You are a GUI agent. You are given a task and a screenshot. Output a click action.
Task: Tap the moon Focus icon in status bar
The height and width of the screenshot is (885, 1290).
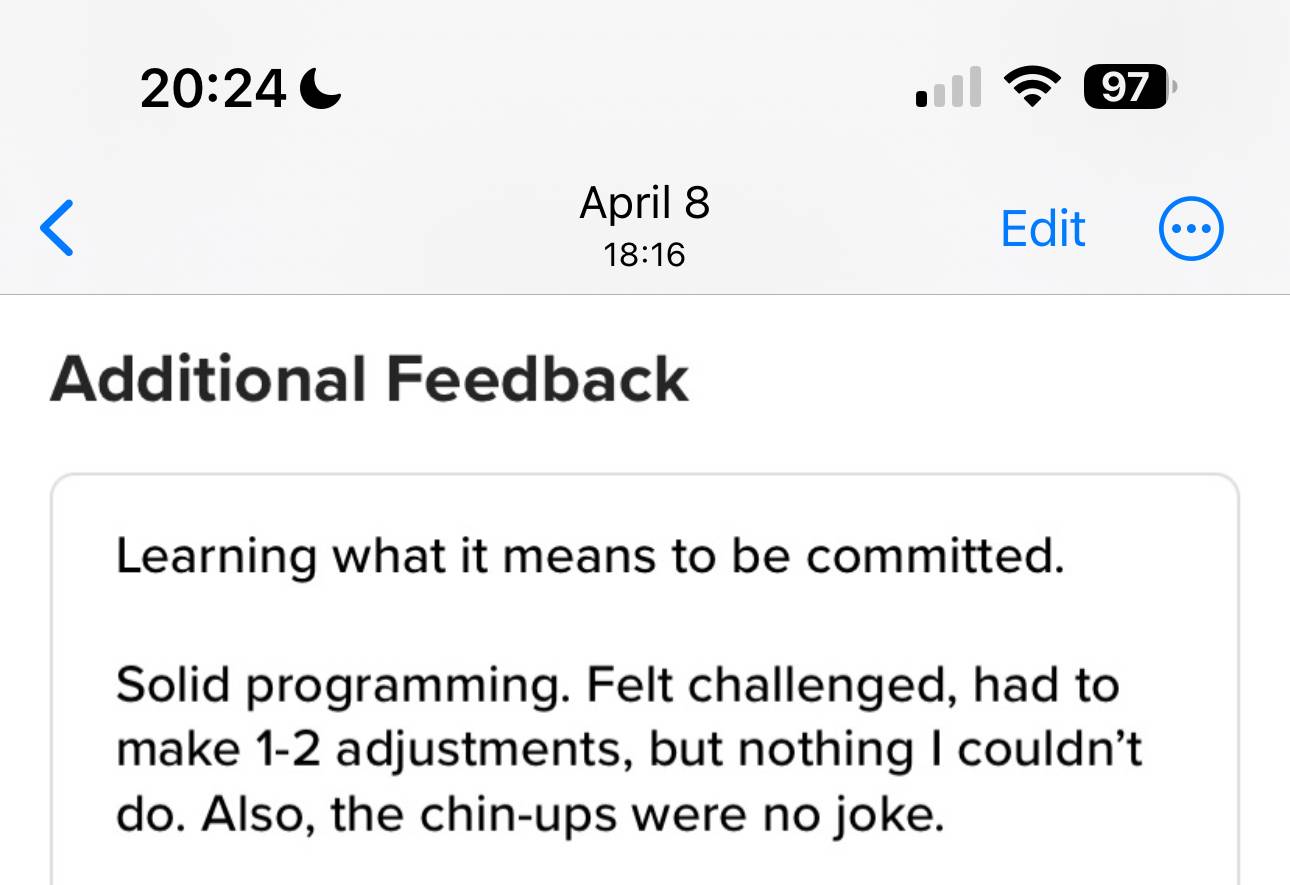point(321,90)
